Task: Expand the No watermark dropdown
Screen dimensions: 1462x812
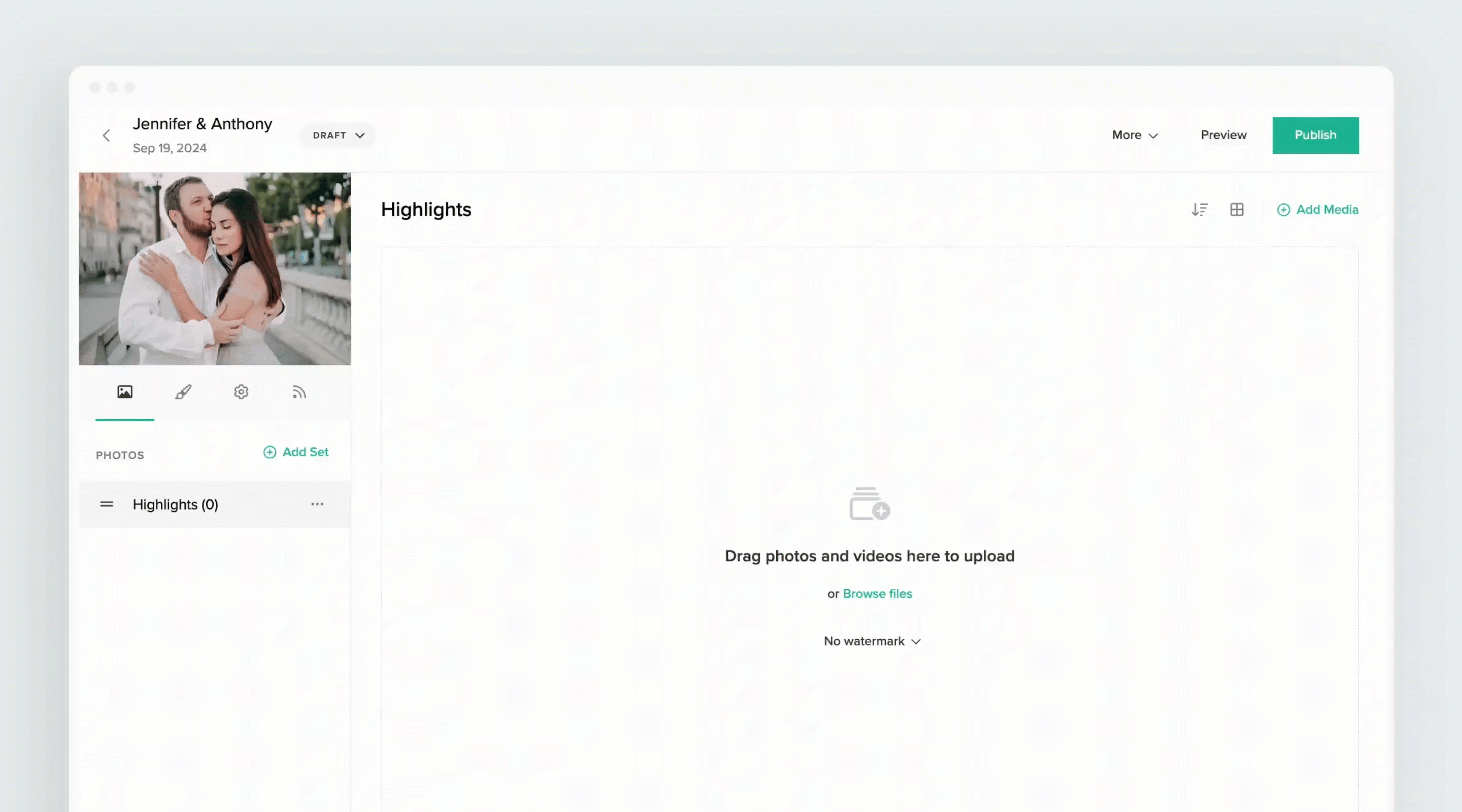Action: pos(872,641)
